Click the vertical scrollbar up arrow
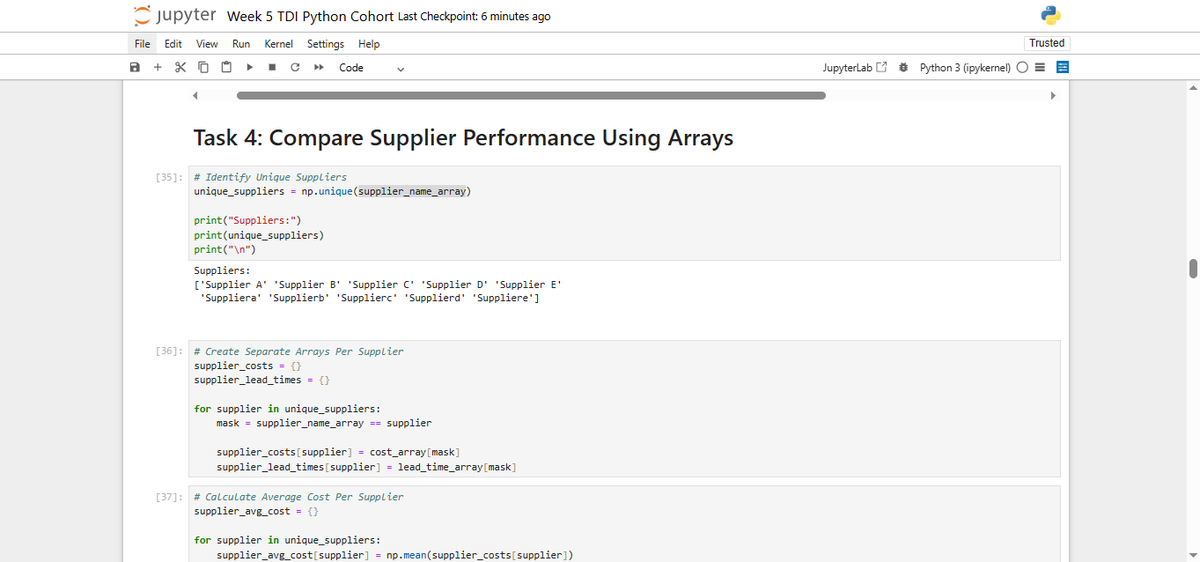Screen dimensions: 1200x562 (x=1192, y=87)
